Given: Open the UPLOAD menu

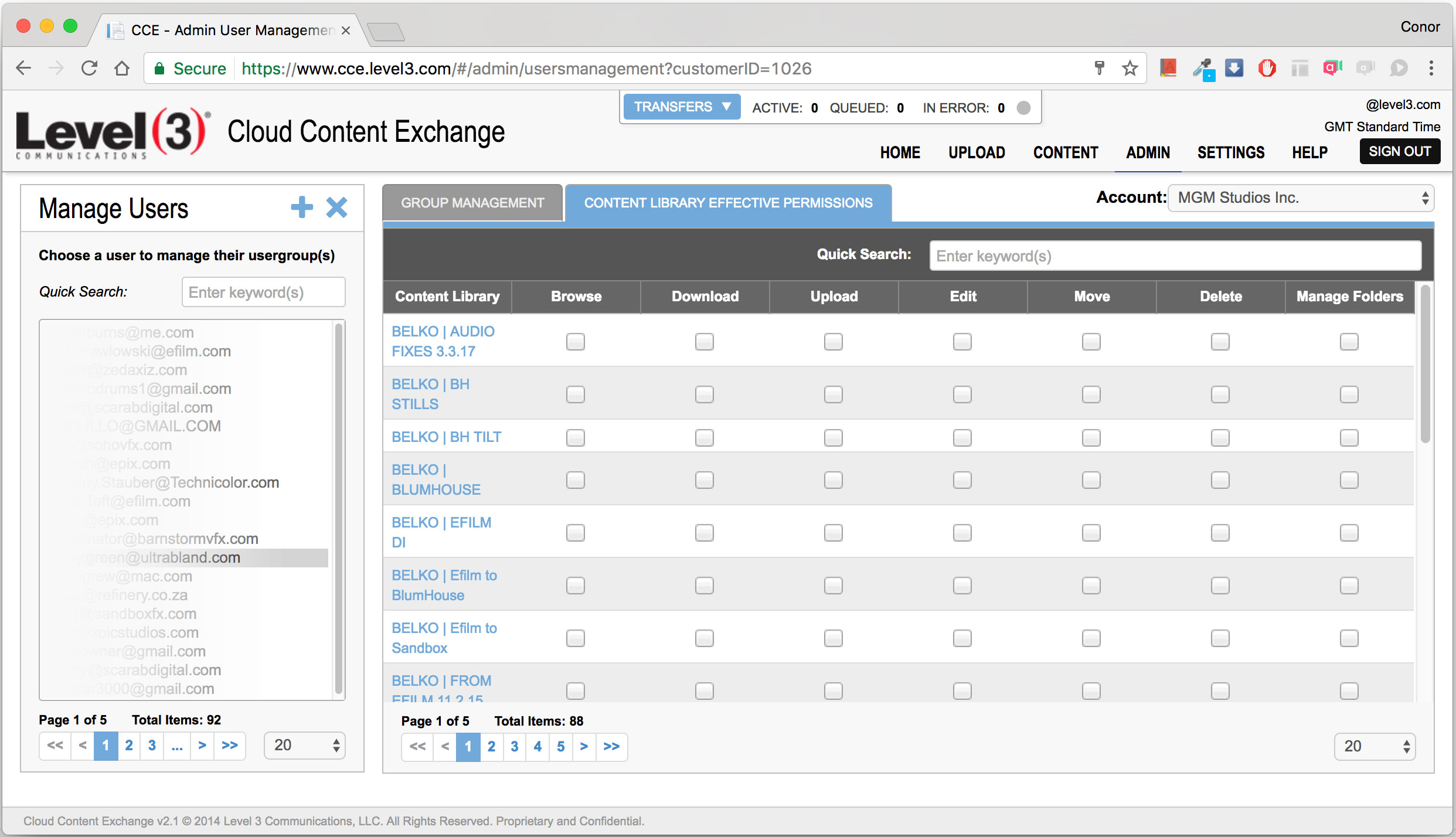Looking at the screenshot, I should pos(977,152).
